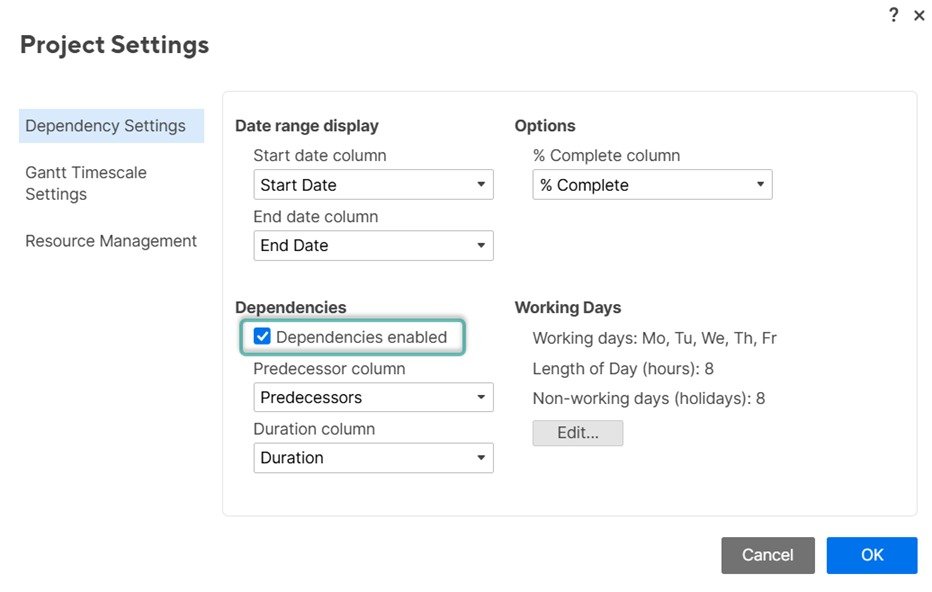Image resolution: width=932 pixels, height=592 pixels.
Task: Open the End date column dropdown
Action: (x=373, y=245)
